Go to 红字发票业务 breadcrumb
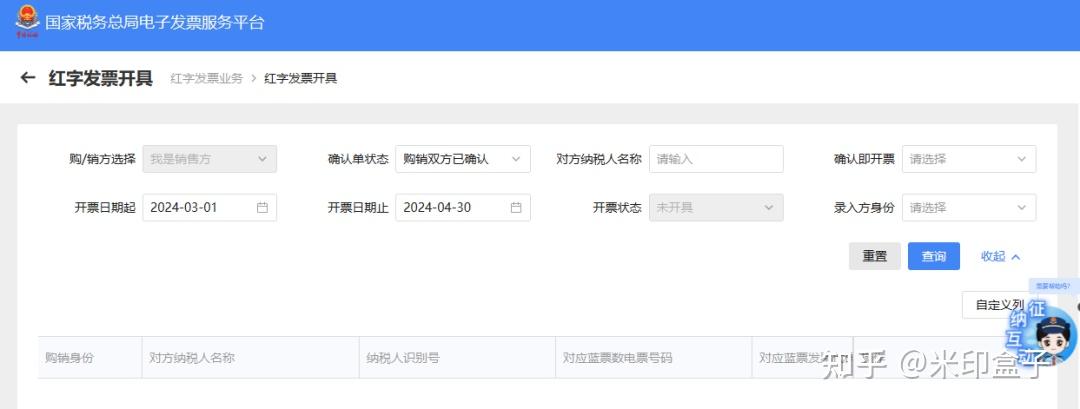The image size is (1080, 409). [x=207, y=78]
